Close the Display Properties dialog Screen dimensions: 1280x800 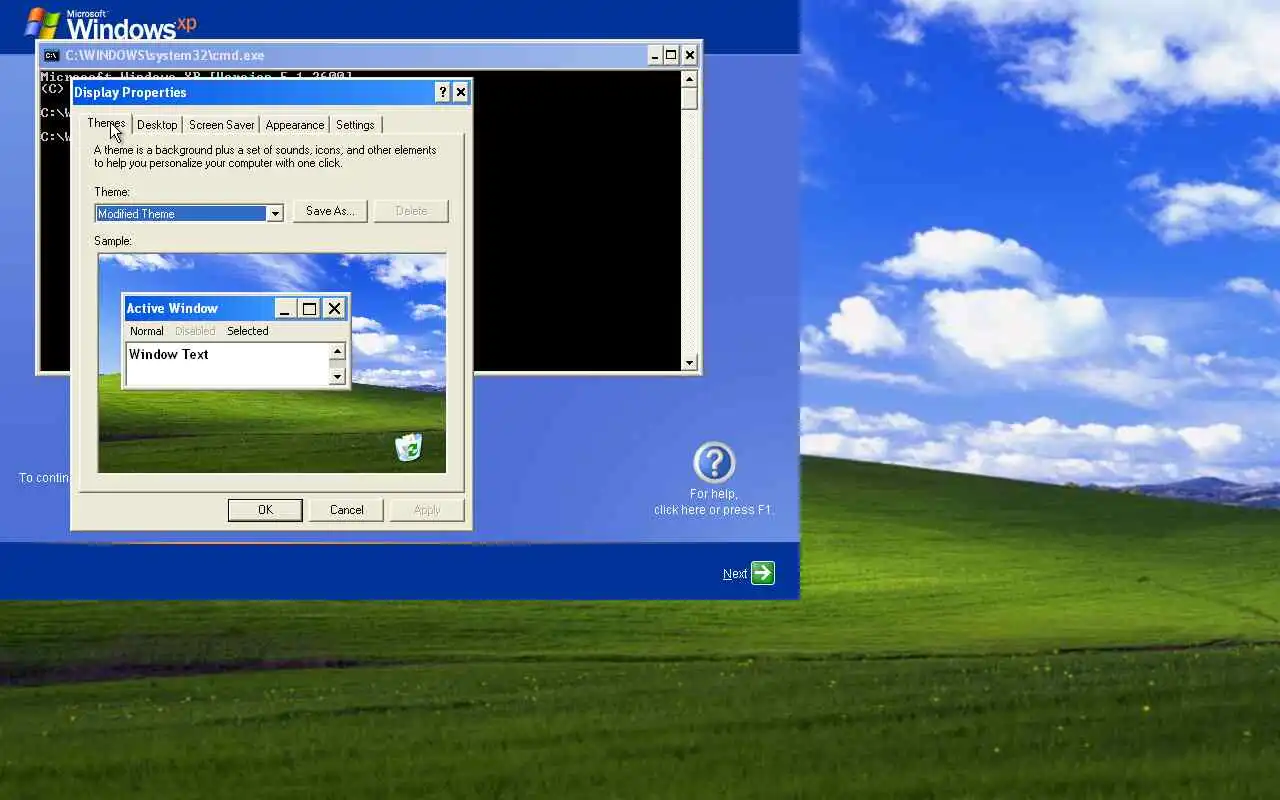[460, 92]
